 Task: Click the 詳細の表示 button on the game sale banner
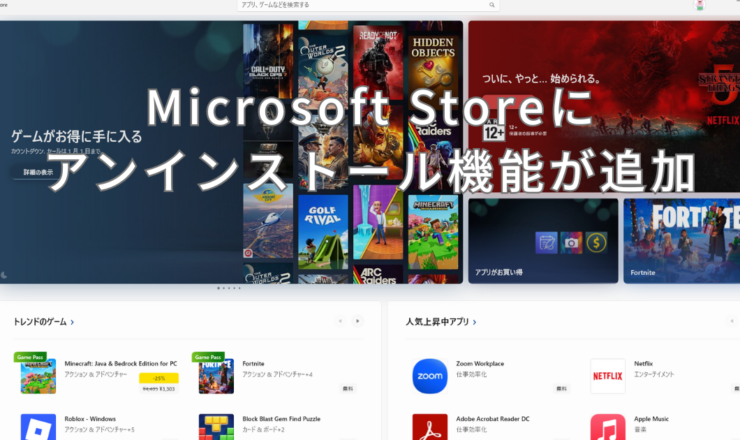tap(38, 172)
